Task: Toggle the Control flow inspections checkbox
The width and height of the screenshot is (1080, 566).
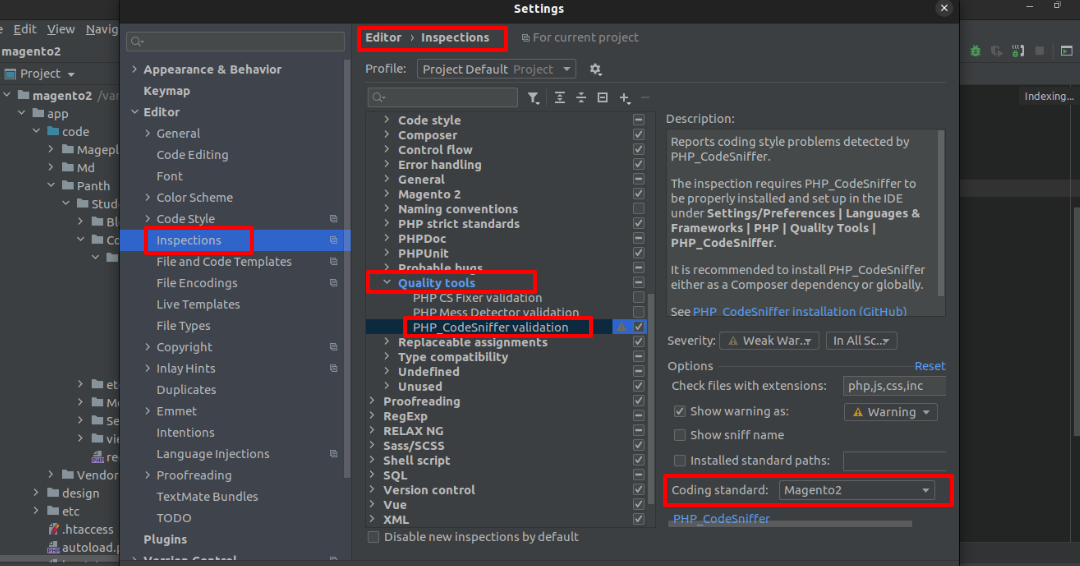Action: (638, 149)
